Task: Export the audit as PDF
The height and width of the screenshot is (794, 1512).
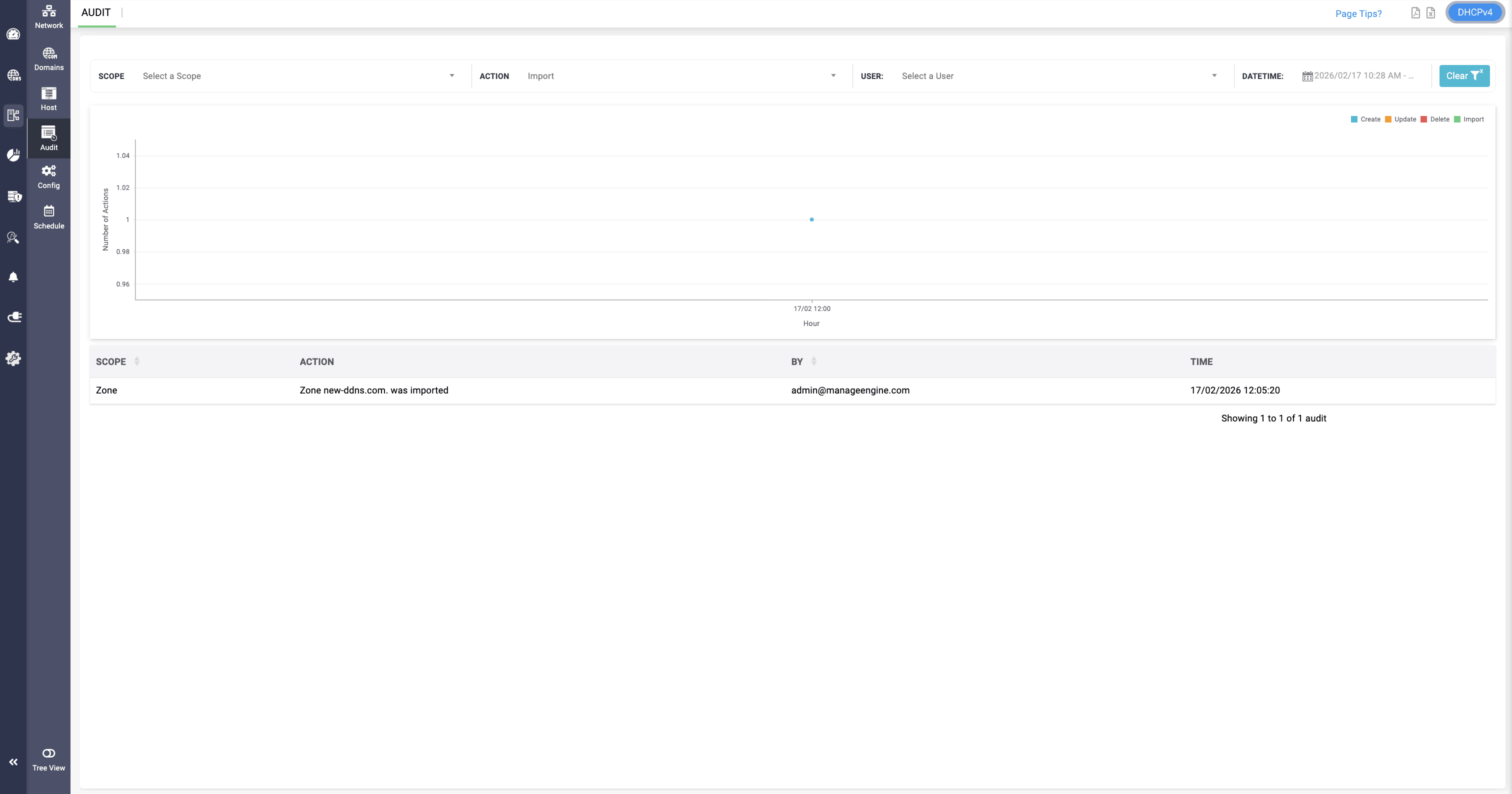Action: point(1415,13)
